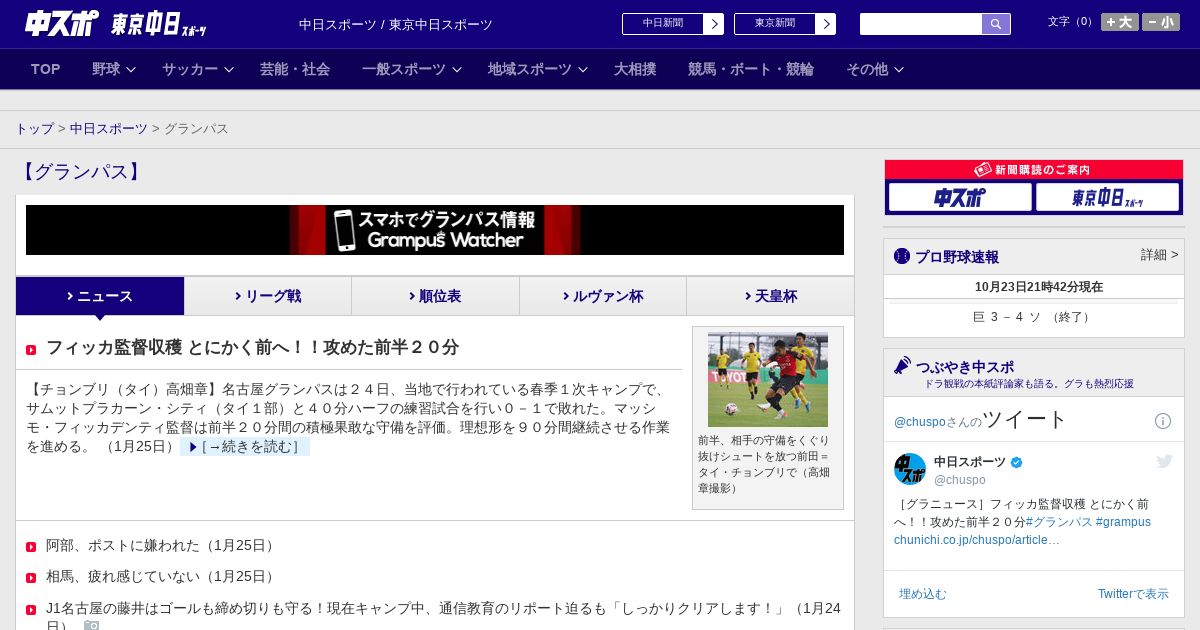Click Twitter bird icon in tweet
1200x630 pixels.
1164,461
